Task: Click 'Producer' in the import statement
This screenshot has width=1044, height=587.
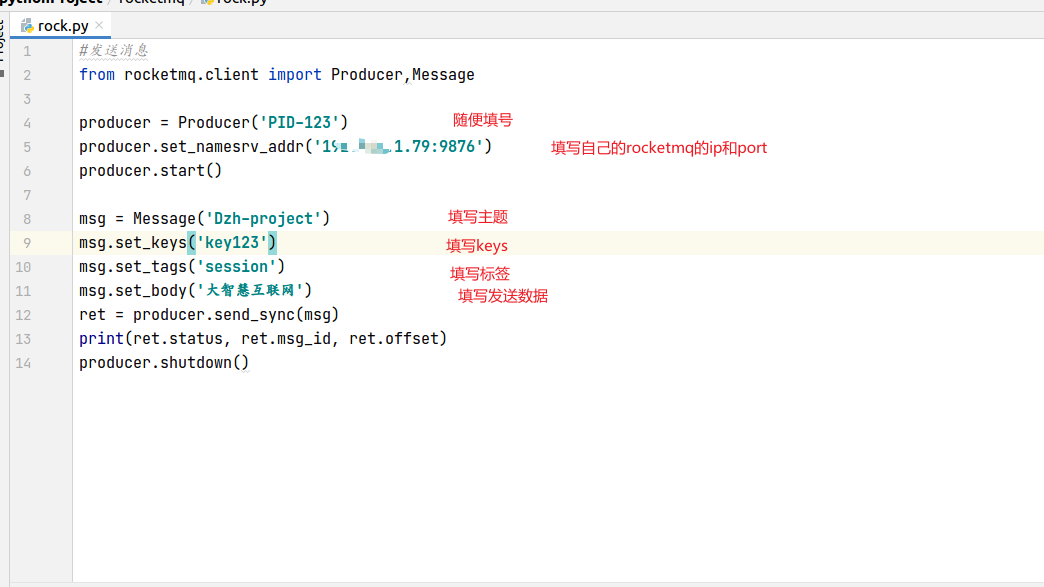Action: (367, 75)
